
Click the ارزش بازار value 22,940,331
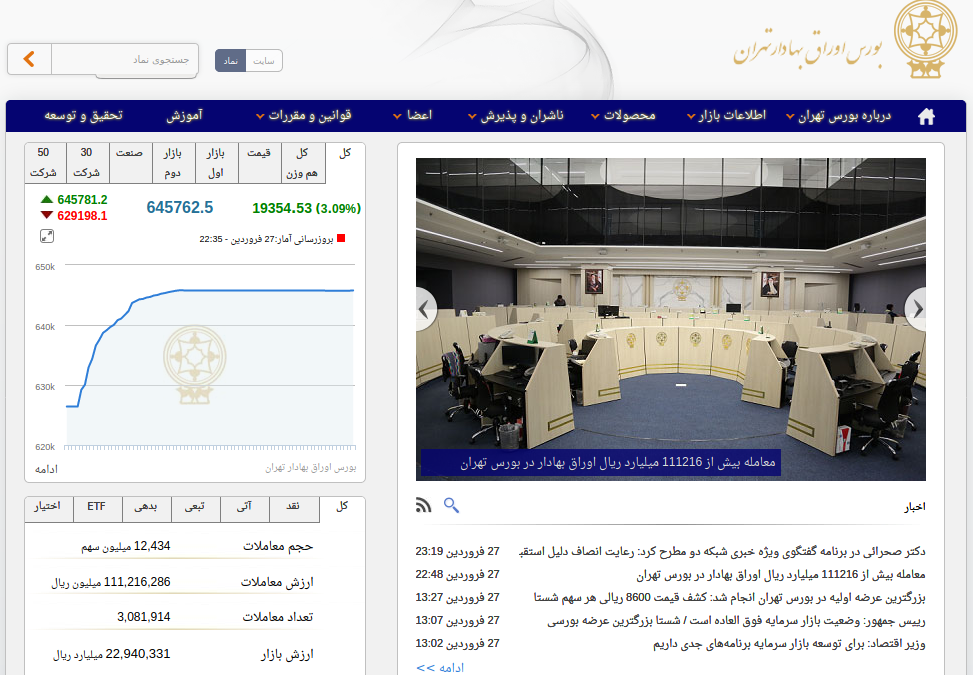point(138,654)
